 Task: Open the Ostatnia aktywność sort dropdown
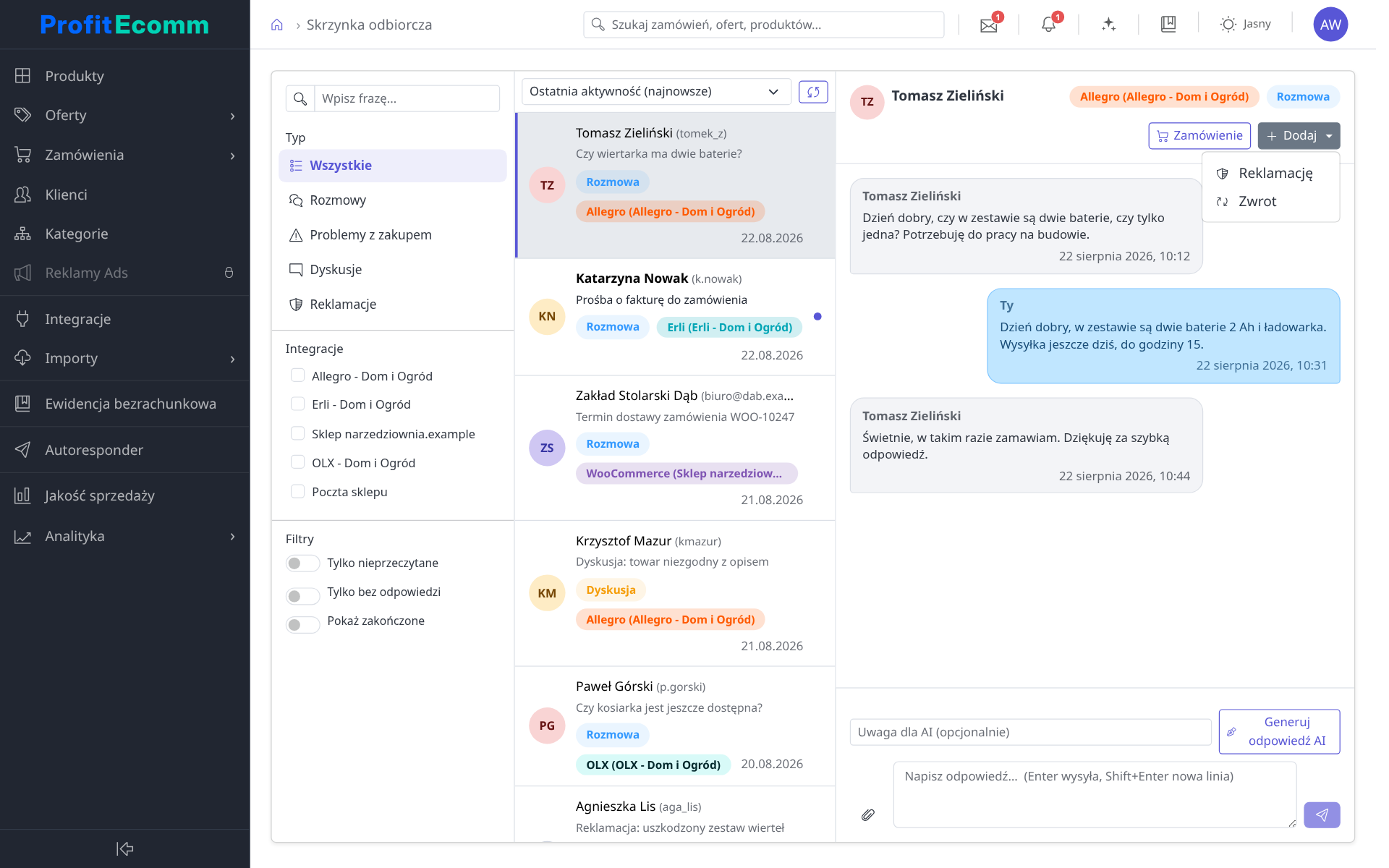pyautogui.click(x=655, y=92)
